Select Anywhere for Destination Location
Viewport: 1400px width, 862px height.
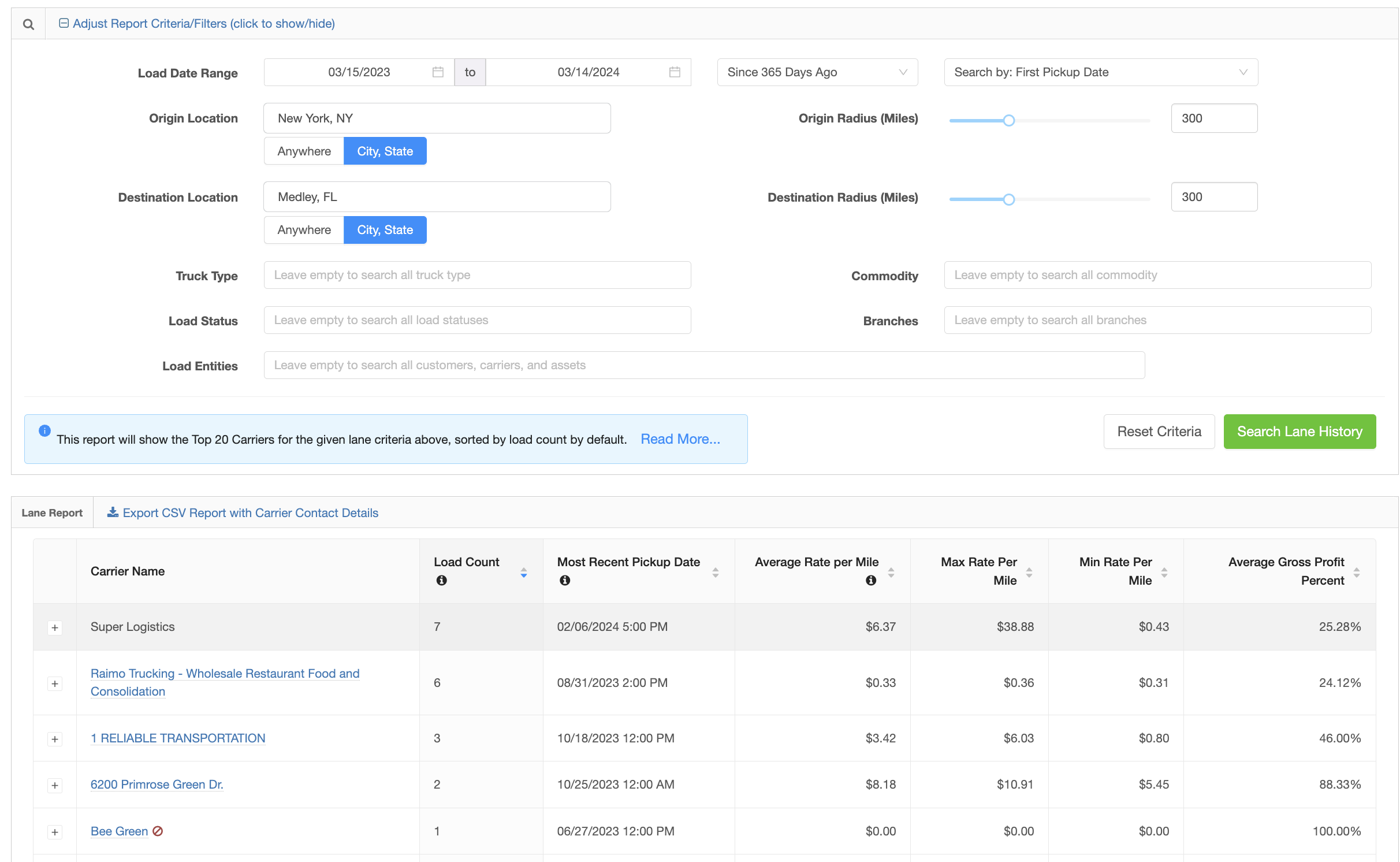coord(304,230)
